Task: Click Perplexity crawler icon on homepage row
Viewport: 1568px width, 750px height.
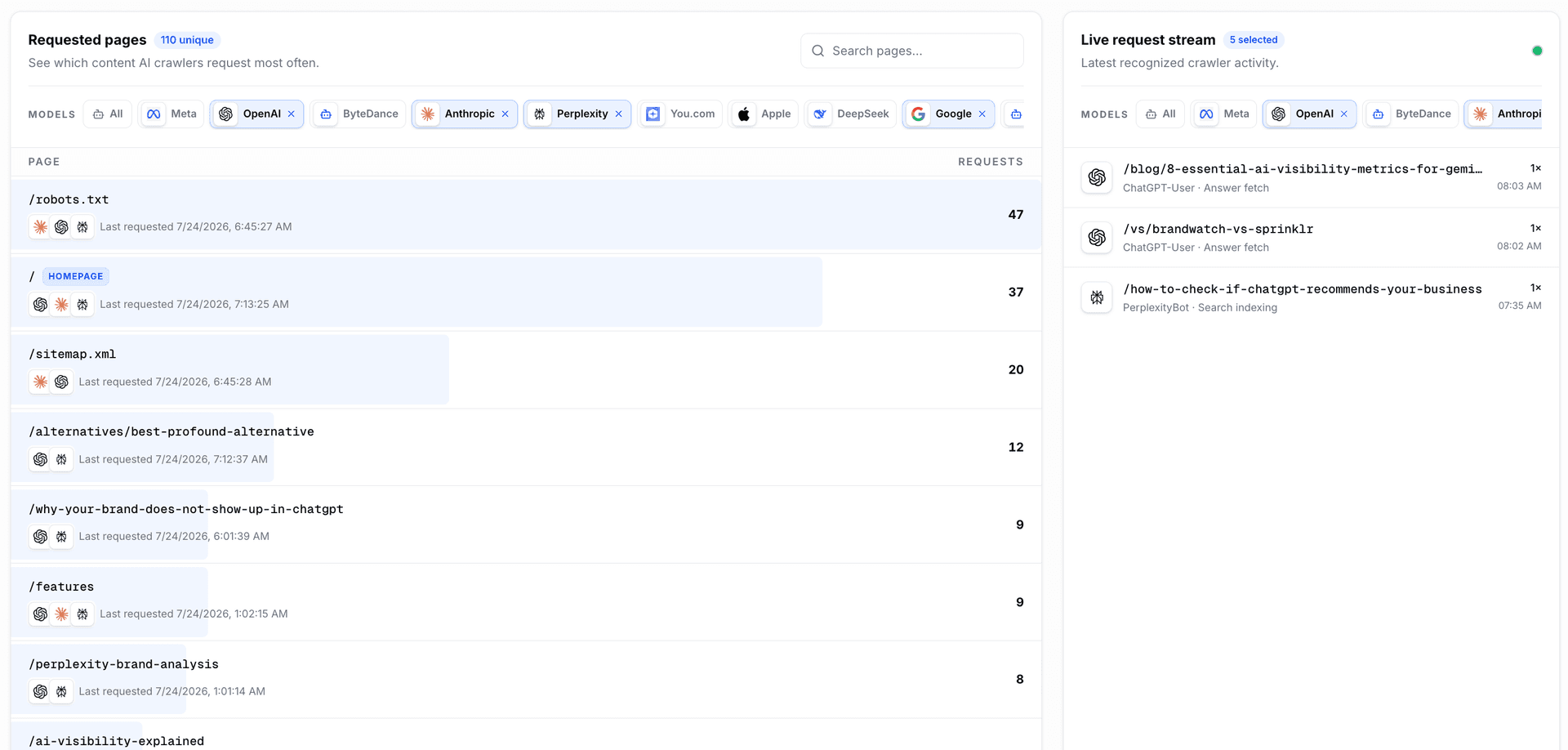Action: (82, 305)
